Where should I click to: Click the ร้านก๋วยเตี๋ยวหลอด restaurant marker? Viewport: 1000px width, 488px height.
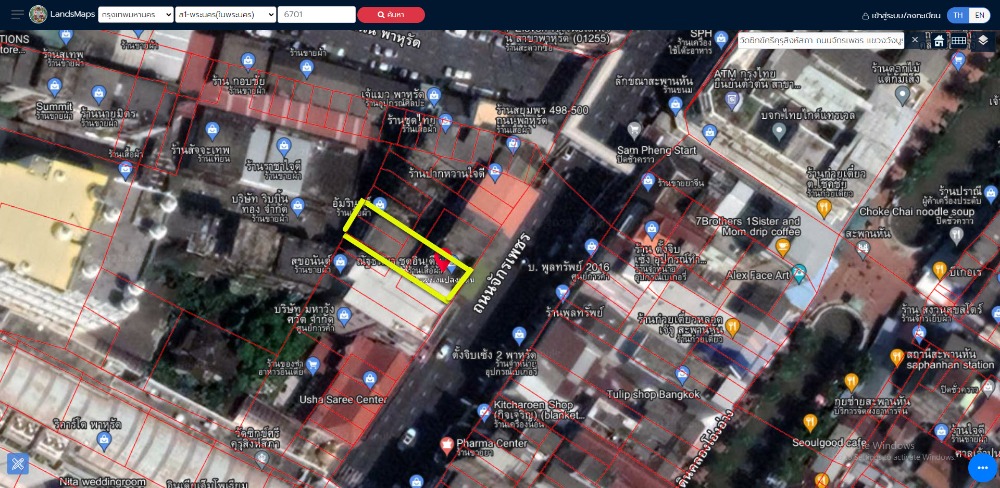pyautogui.click(x=733, y=327)
